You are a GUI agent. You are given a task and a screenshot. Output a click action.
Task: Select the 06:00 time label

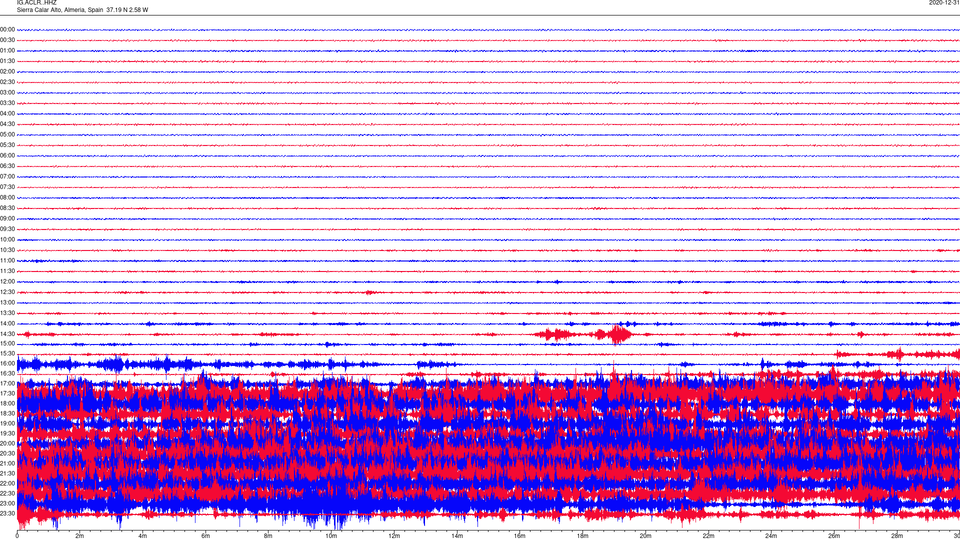coord(7,156)
